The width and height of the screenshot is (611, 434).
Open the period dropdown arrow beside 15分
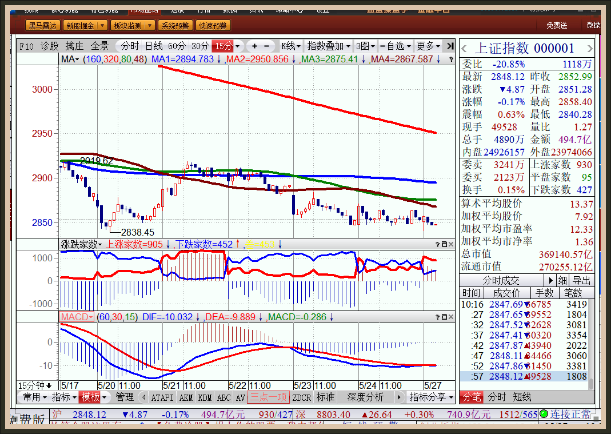tap(238, 46)
